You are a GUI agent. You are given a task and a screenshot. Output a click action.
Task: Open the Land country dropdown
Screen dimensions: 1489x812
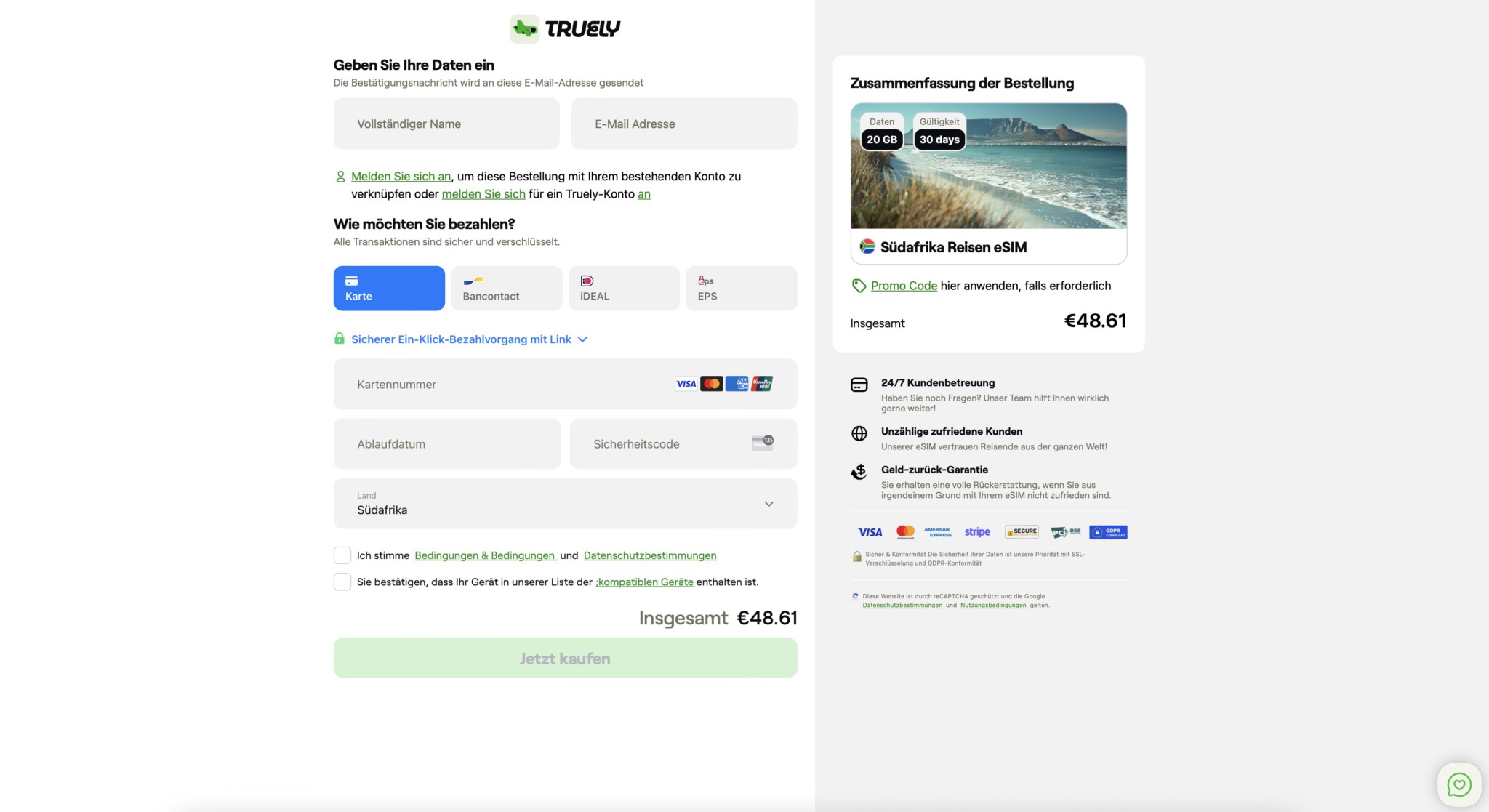tap(565, 503)
